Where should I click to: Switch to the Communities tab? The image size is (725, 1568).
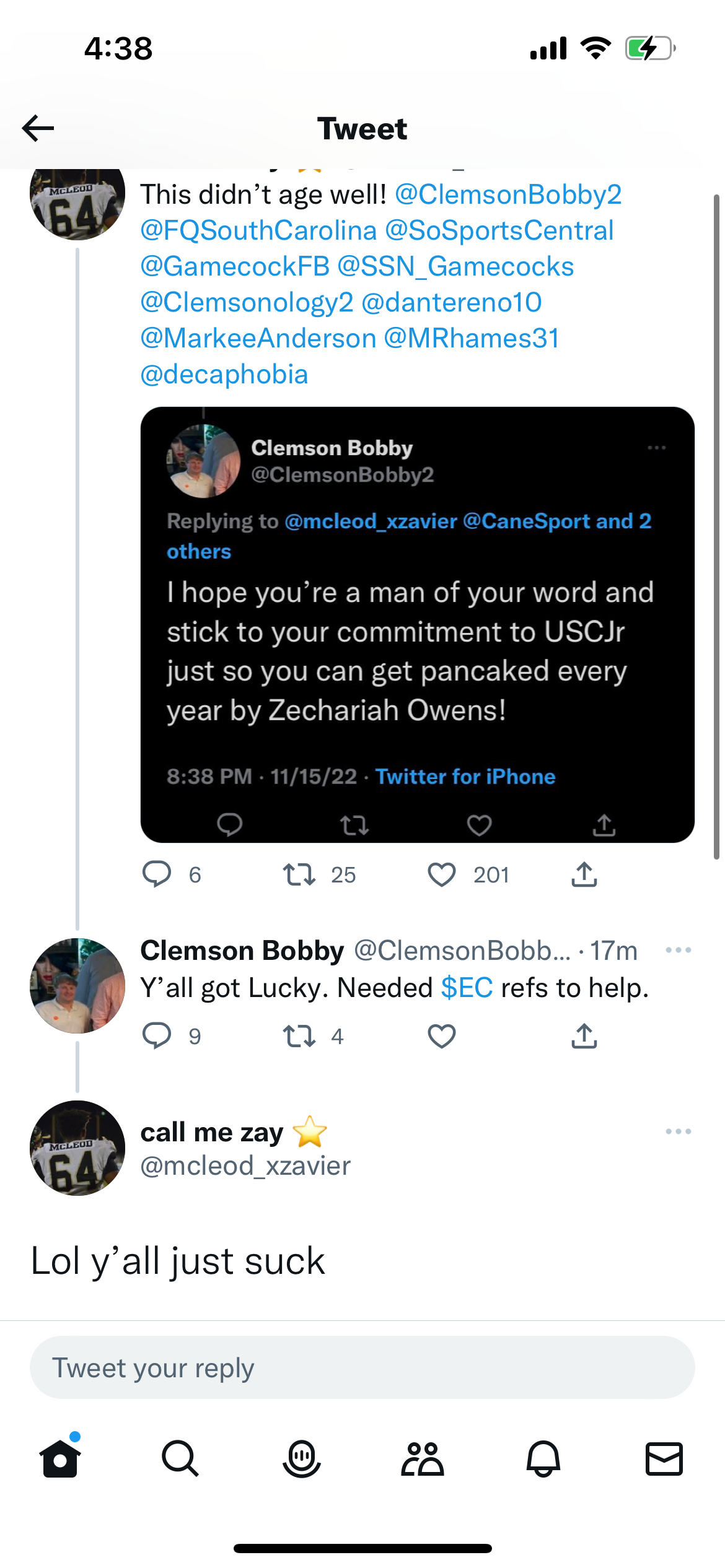[x=423, y=1458]
